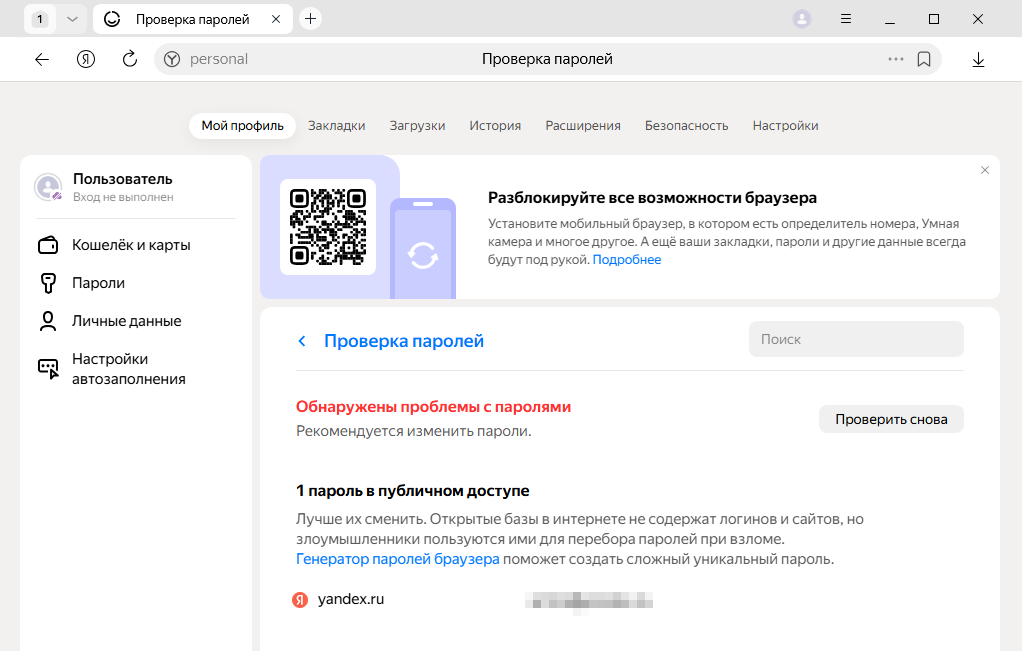Image resolution: width=1022 pixels, height=651 pixels.
Task: Click the QR code image
Action: pyautogui.click(x=328, y=227)
